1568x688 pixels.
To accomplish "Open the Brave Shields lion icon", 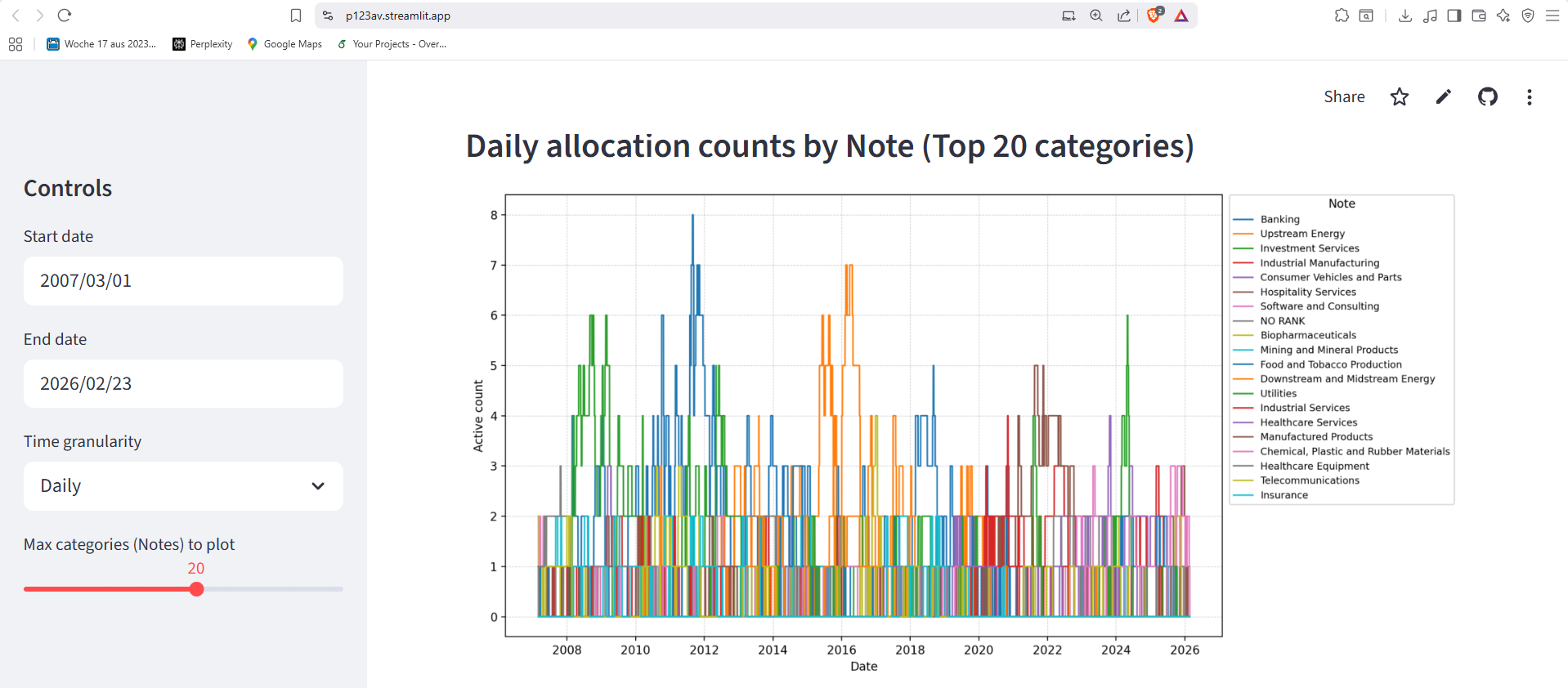I will [x=1154, y=15].
